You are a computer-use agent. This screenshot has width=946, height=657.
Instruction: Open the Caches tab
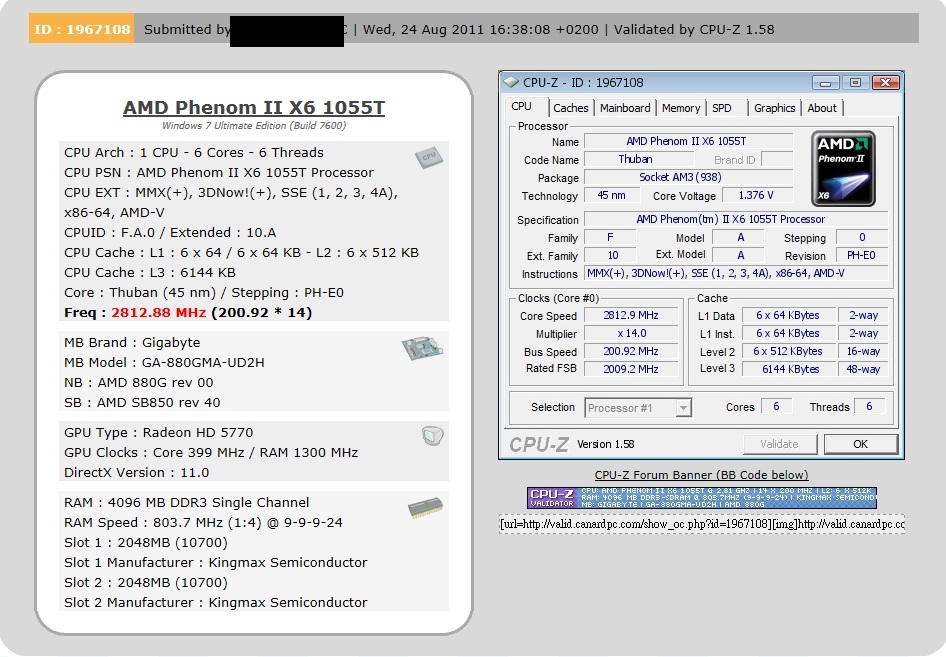click(570, 108)
